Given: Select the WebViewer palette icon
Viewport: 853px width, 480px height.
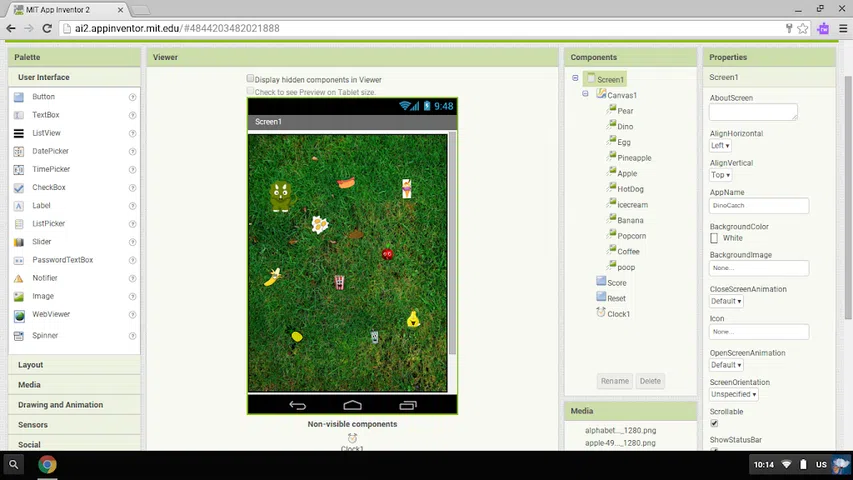Looking at the screenshot, I should point(18,315).
